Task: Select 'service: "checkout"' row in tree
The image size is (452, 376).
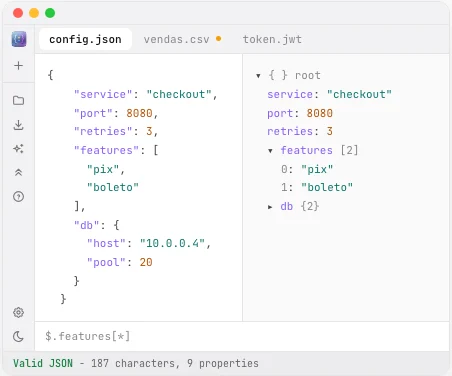Action: [329, 94]
